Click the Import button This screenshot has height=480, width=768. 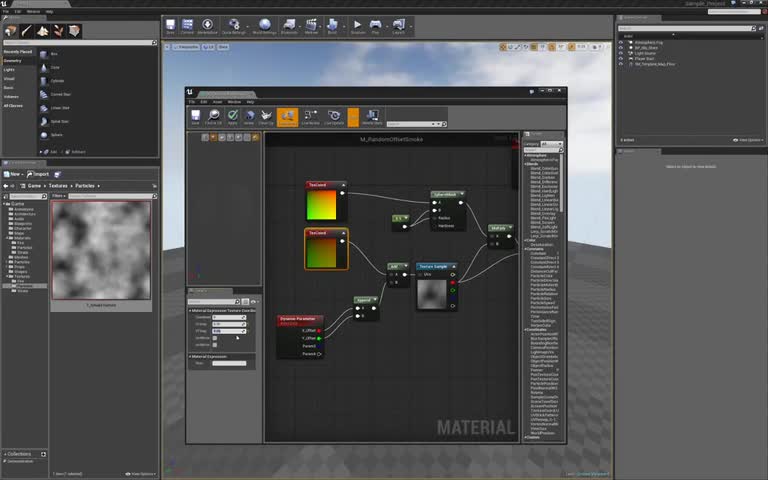(38, 173)
